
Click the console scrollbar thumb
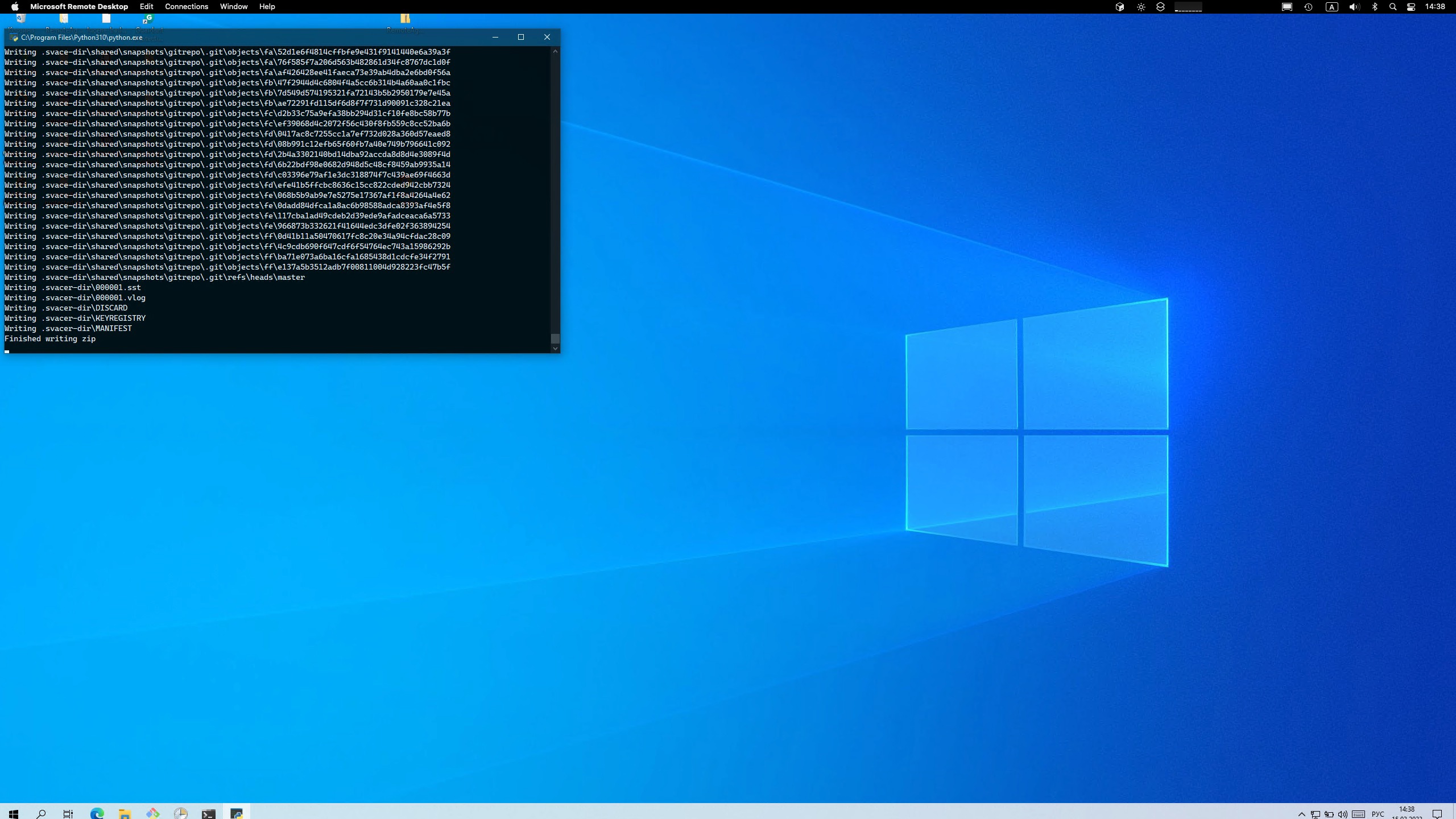555,338
